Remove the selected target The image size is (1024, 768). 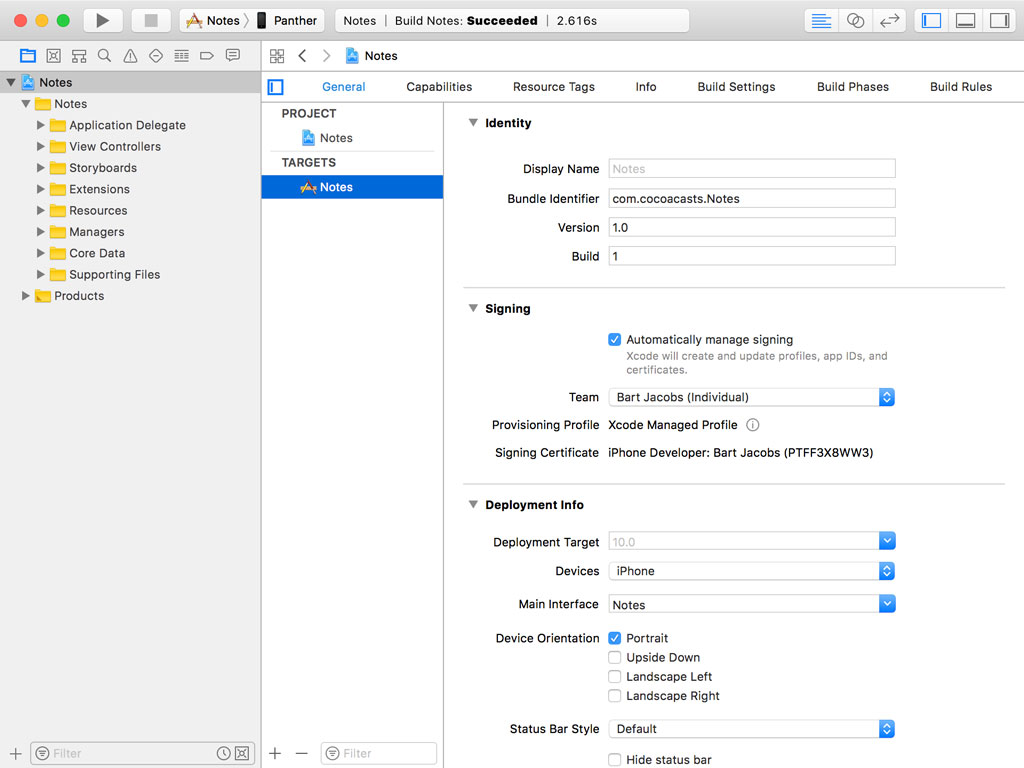tap(301, 754)
